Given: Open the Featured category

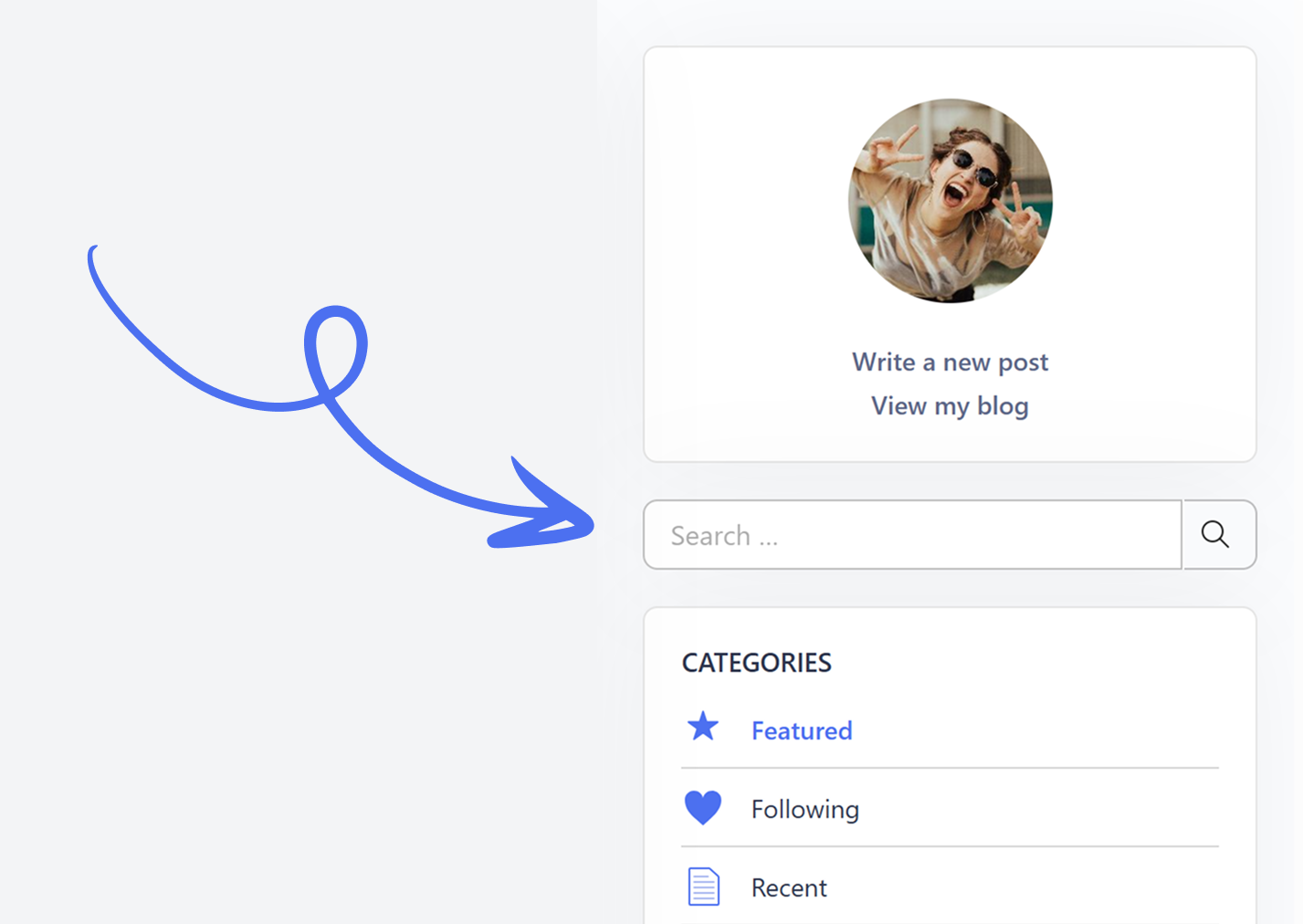Looking at the screenshot, I should 801,730.
